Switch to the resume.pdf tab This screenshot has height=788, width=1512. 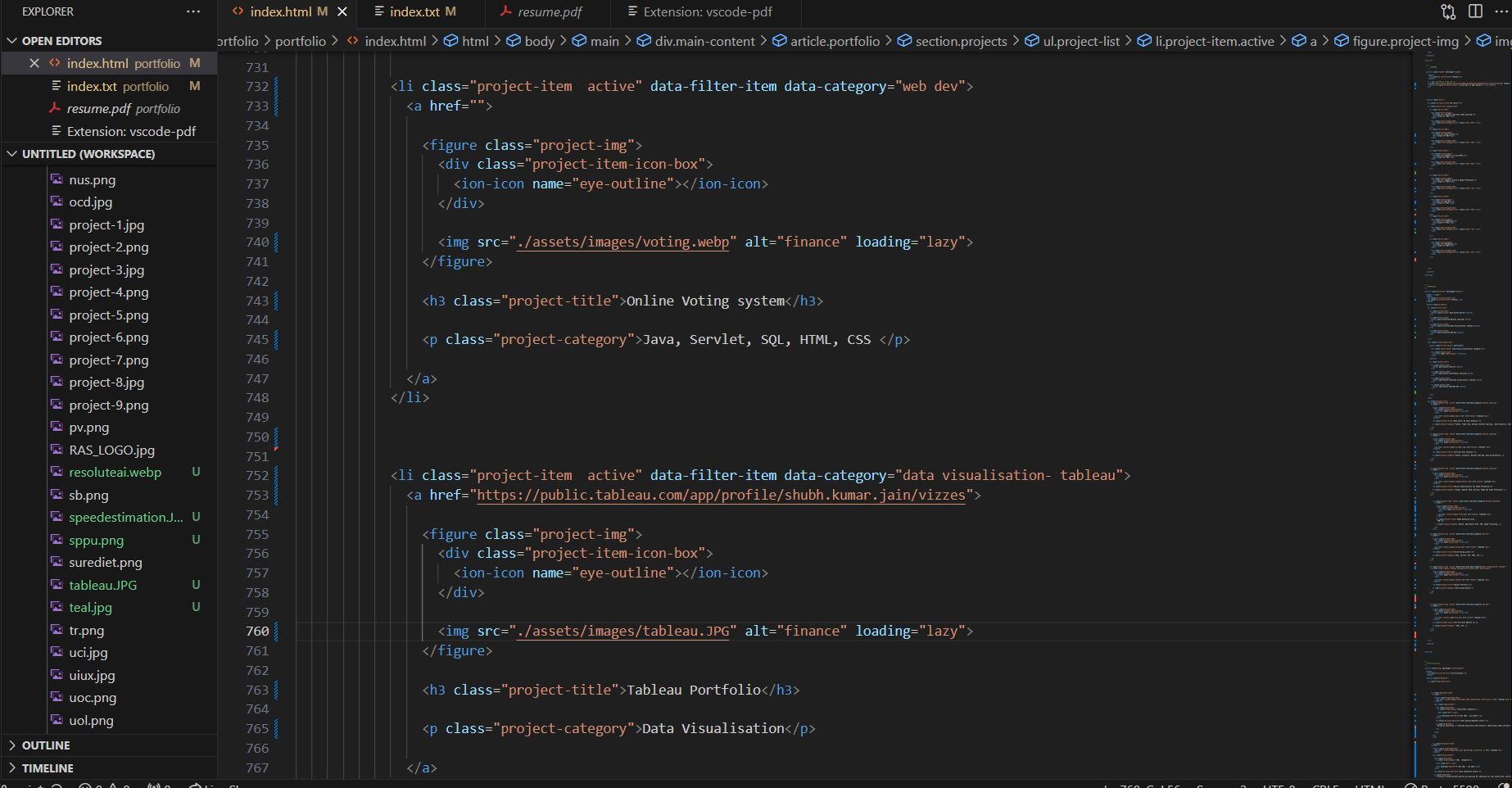tap(549, 11)
